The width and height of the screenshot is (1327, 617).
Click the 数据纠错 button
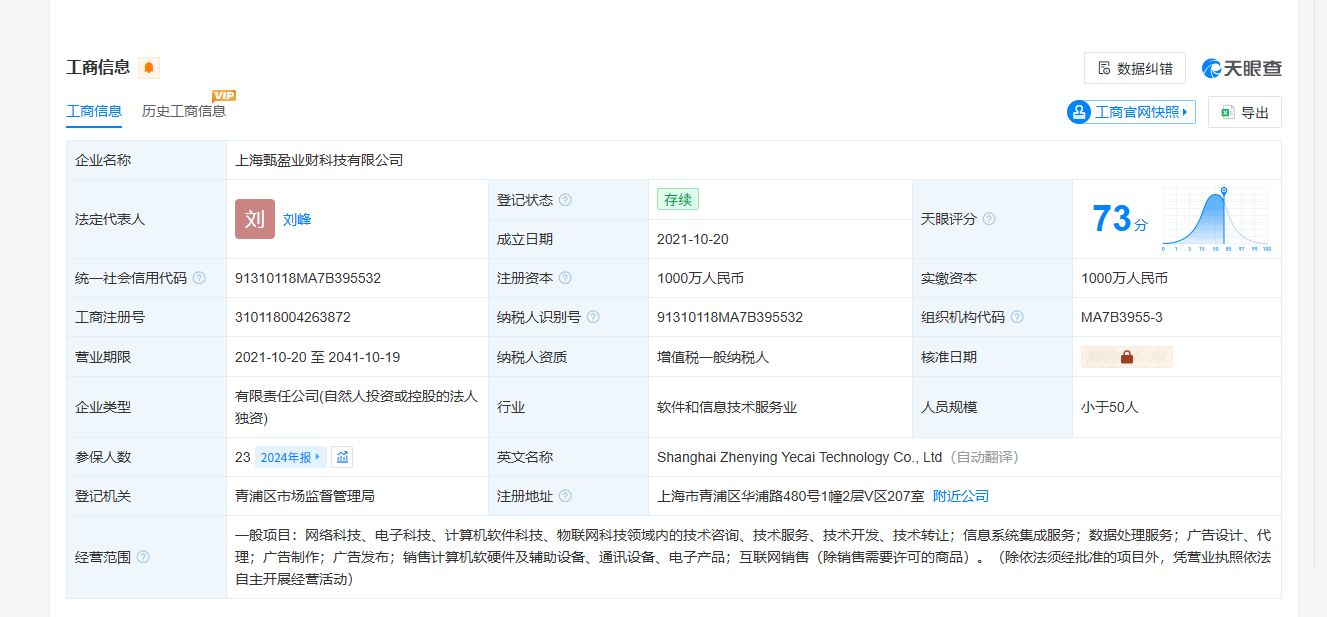point(1134,68)
